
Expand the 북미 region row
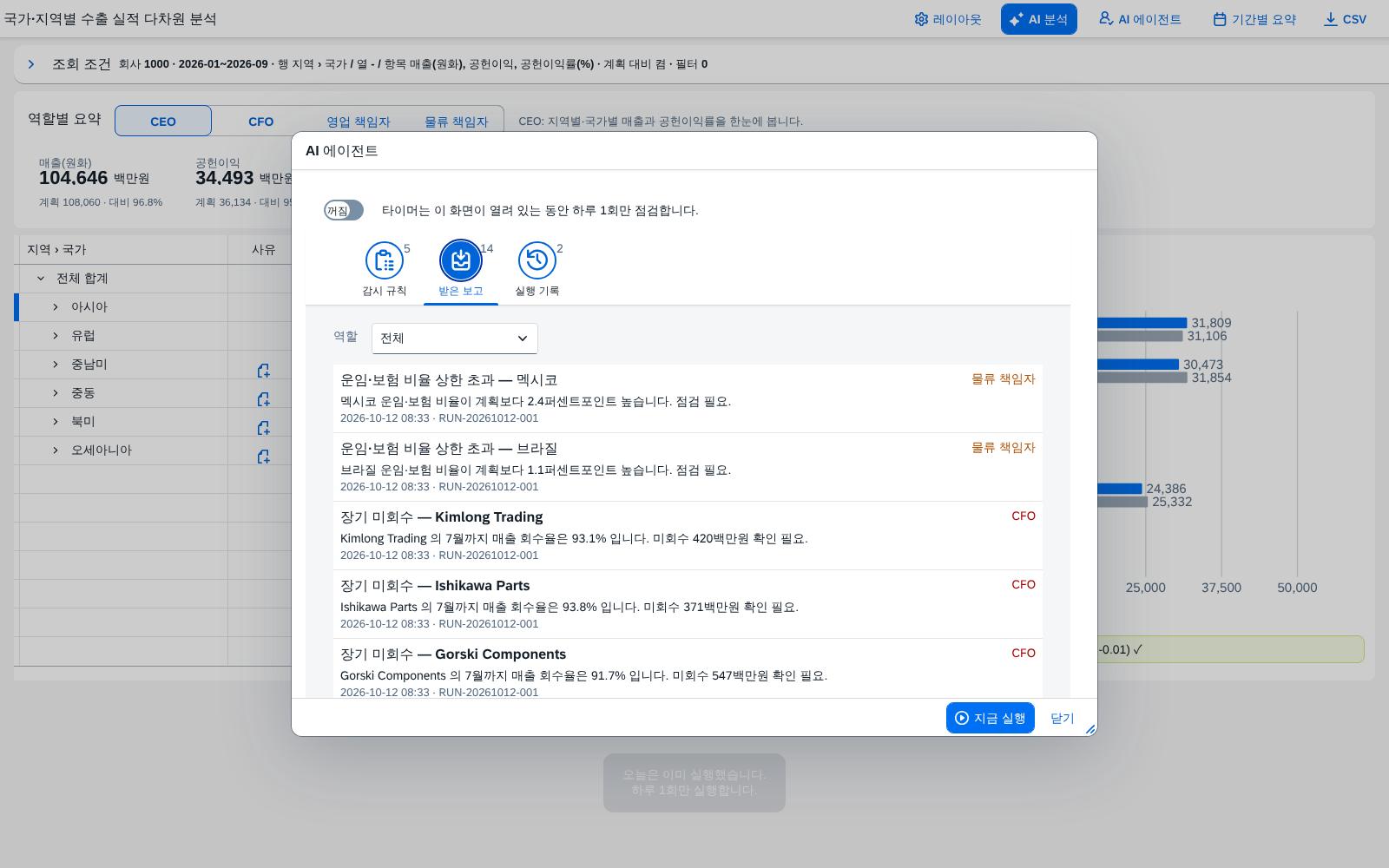(x=56, y=422)
